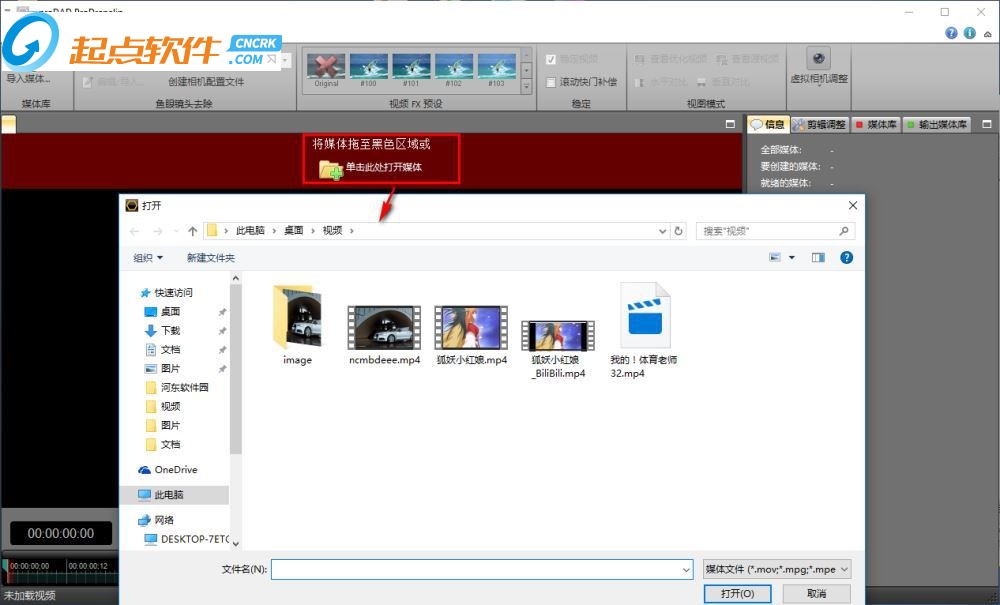
Task: Go up one folder level in Open dialog
Action: (193, 231)
